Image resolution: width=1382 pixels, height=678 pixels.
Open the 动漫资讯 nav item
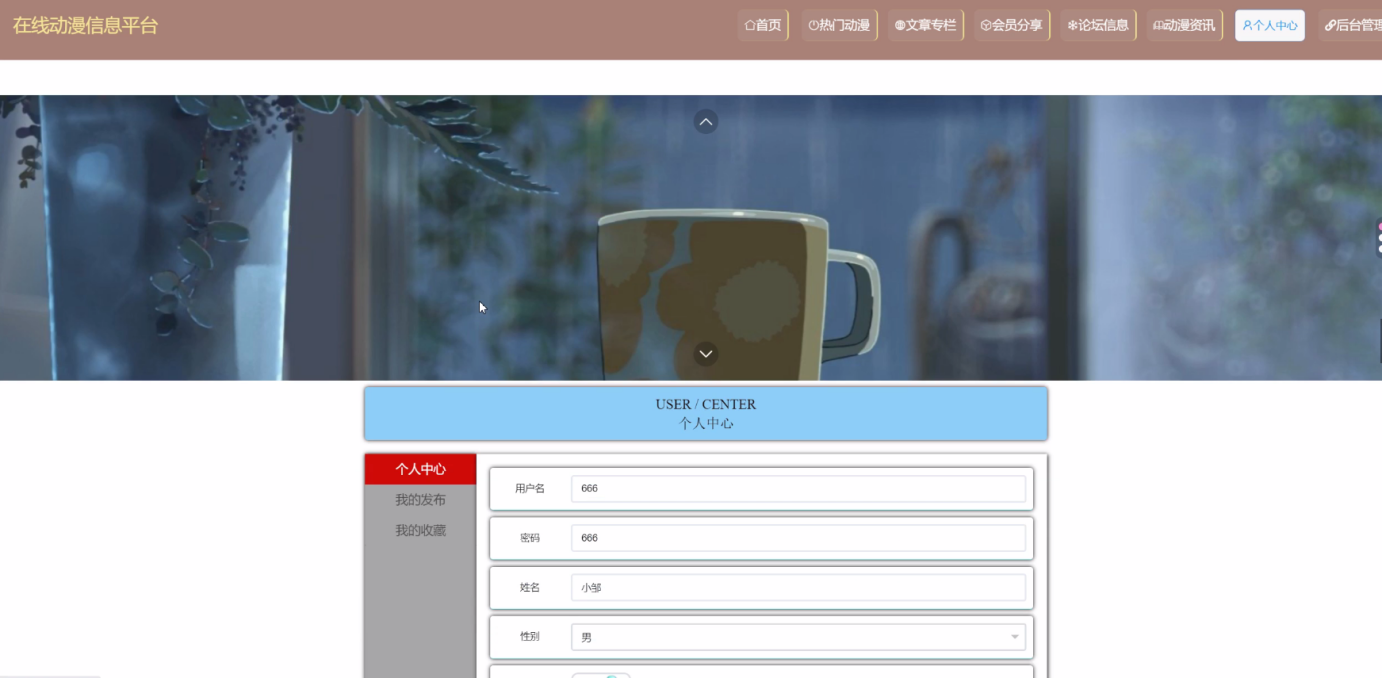(1184, 25)
